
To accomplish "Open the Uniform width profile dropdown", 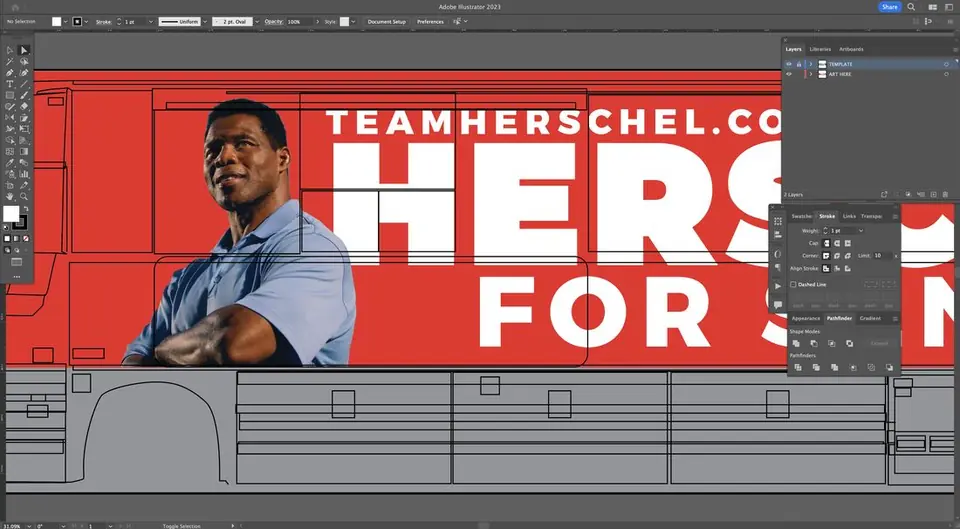I will click(x=204, y=21).
